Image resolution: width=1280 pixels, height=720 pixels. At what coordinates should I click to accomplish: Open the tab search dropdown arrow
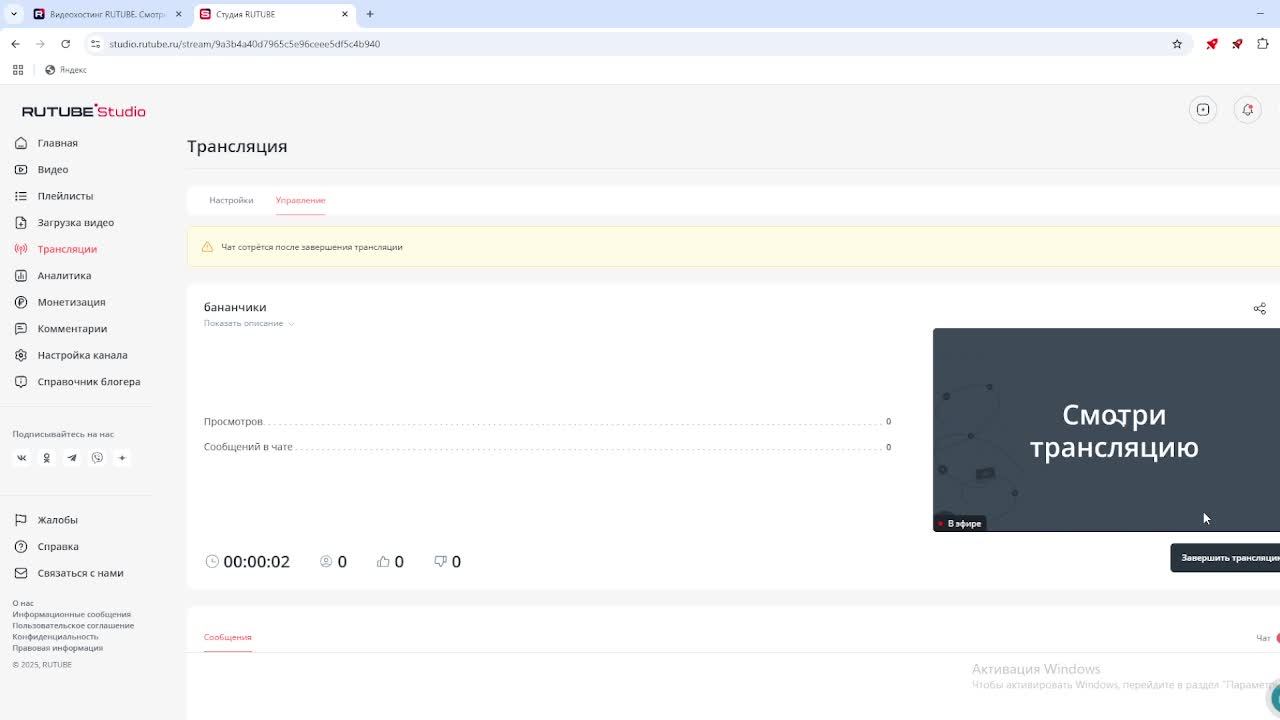(x=14, y=14)
